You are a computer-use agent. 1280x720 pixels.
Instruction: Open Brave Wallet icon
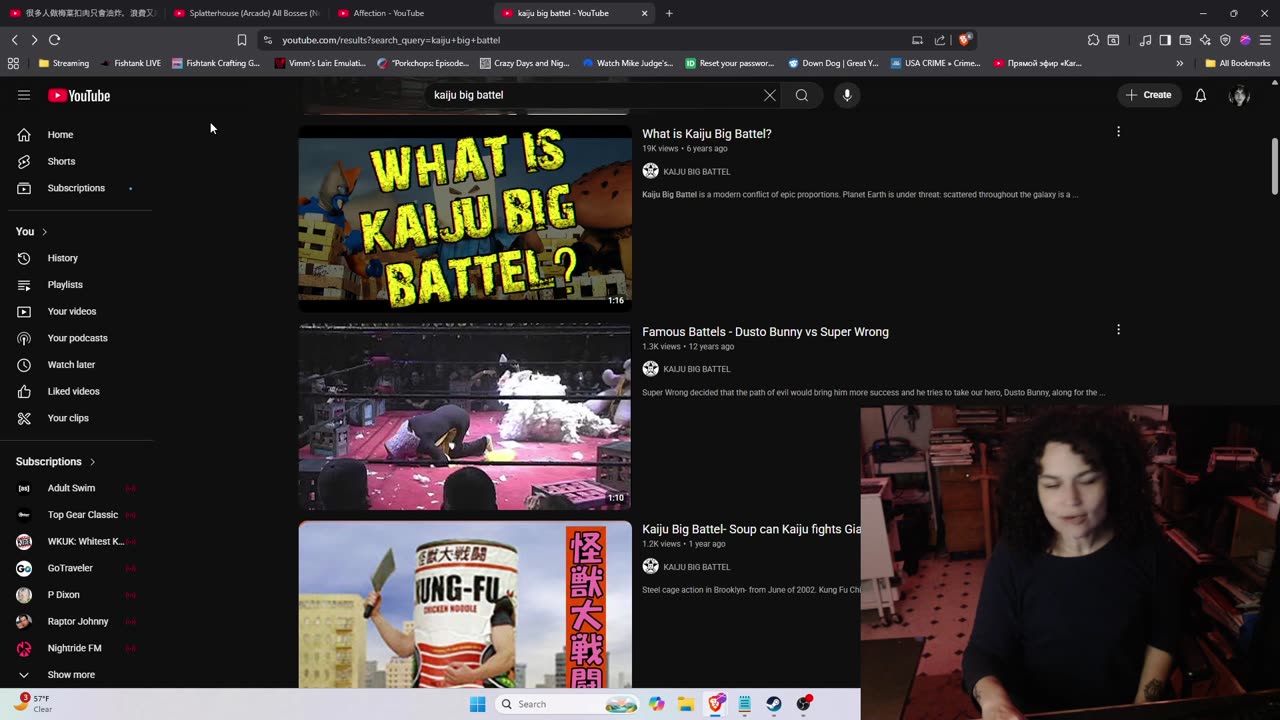[1185, 40]
